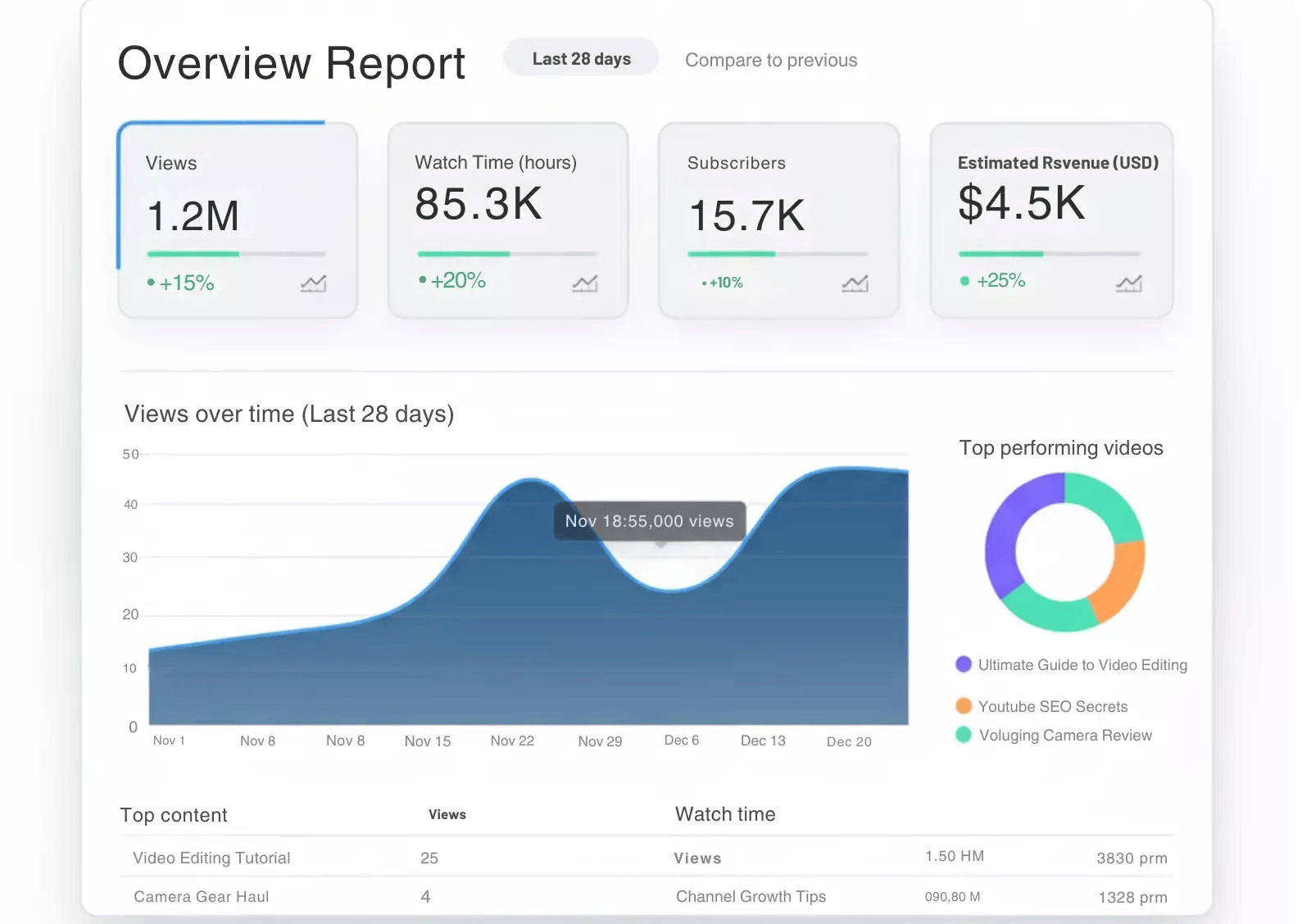Click the Estimated Revenue sparkline chart icon

1129,284
